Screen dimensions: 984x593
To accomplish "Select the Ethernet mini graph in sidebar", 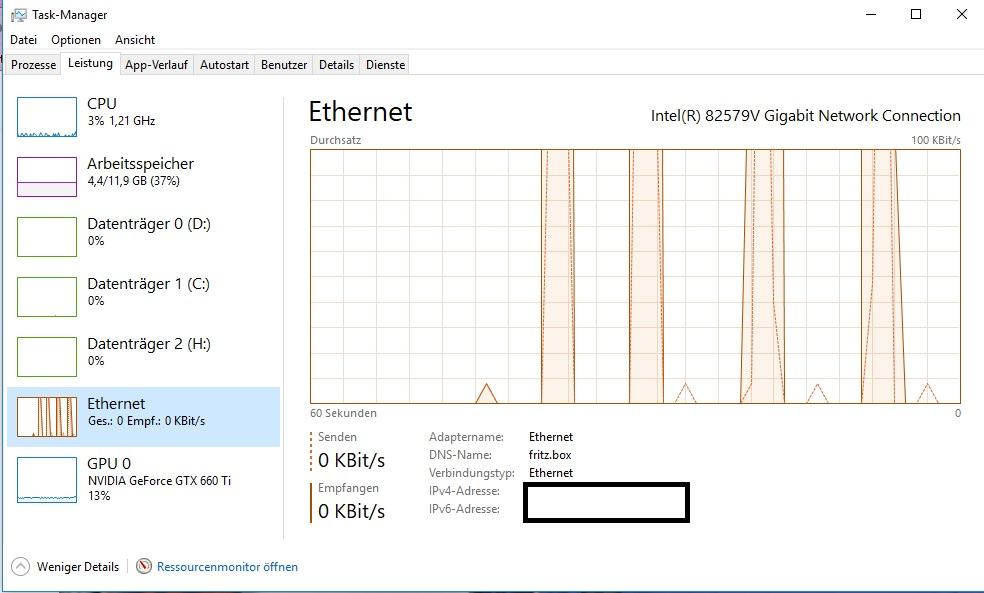I will pos(47,417).
